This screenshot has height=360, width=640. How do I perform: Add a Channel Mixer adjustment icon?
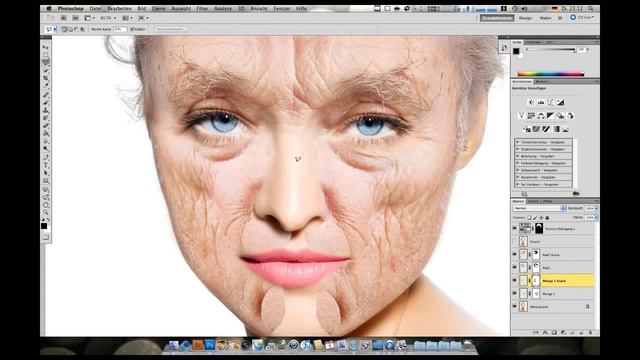pyautogui.click(x=570, y=116)
